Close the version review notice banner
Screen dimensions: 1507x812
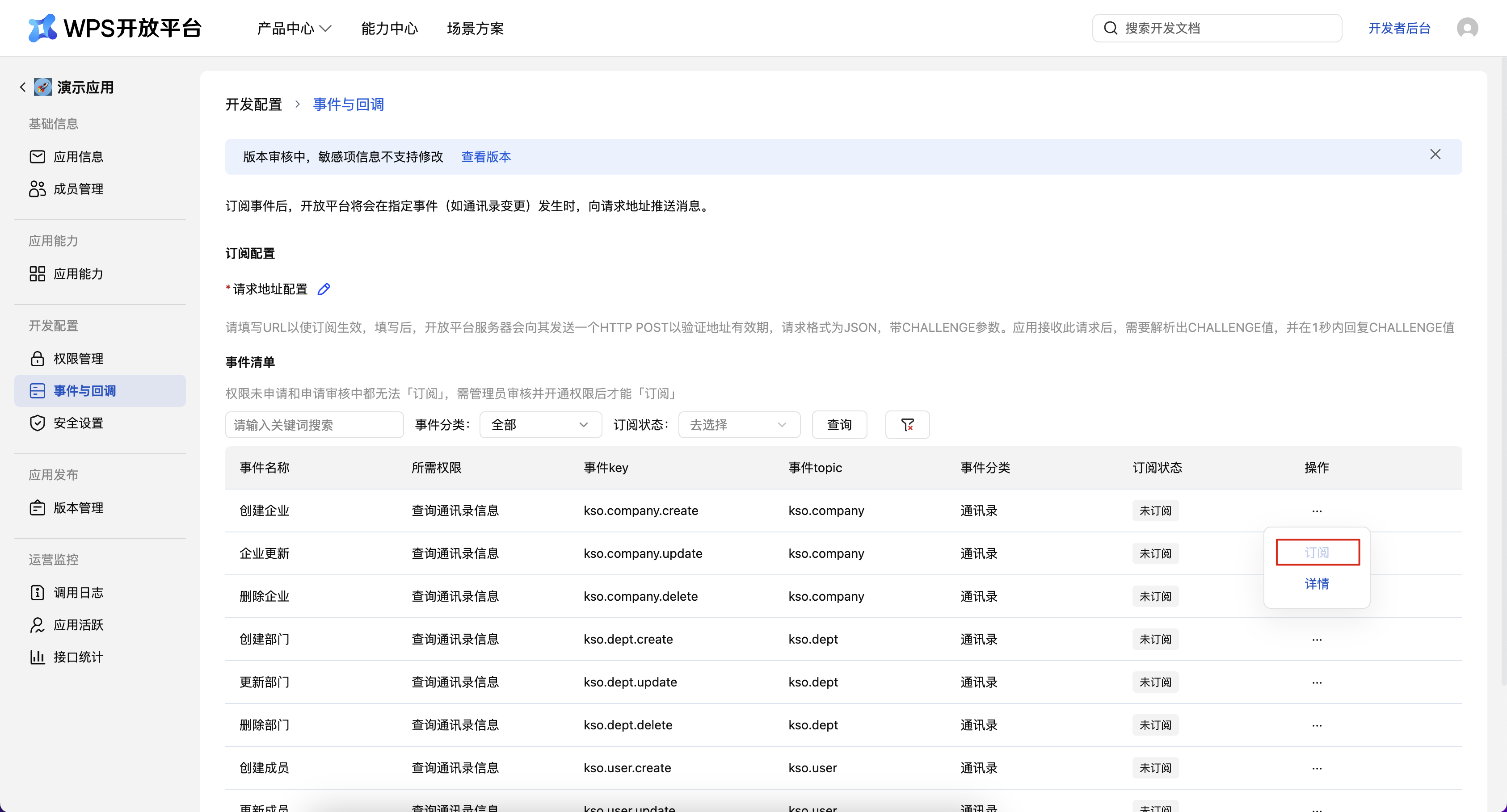(1435, 155)
